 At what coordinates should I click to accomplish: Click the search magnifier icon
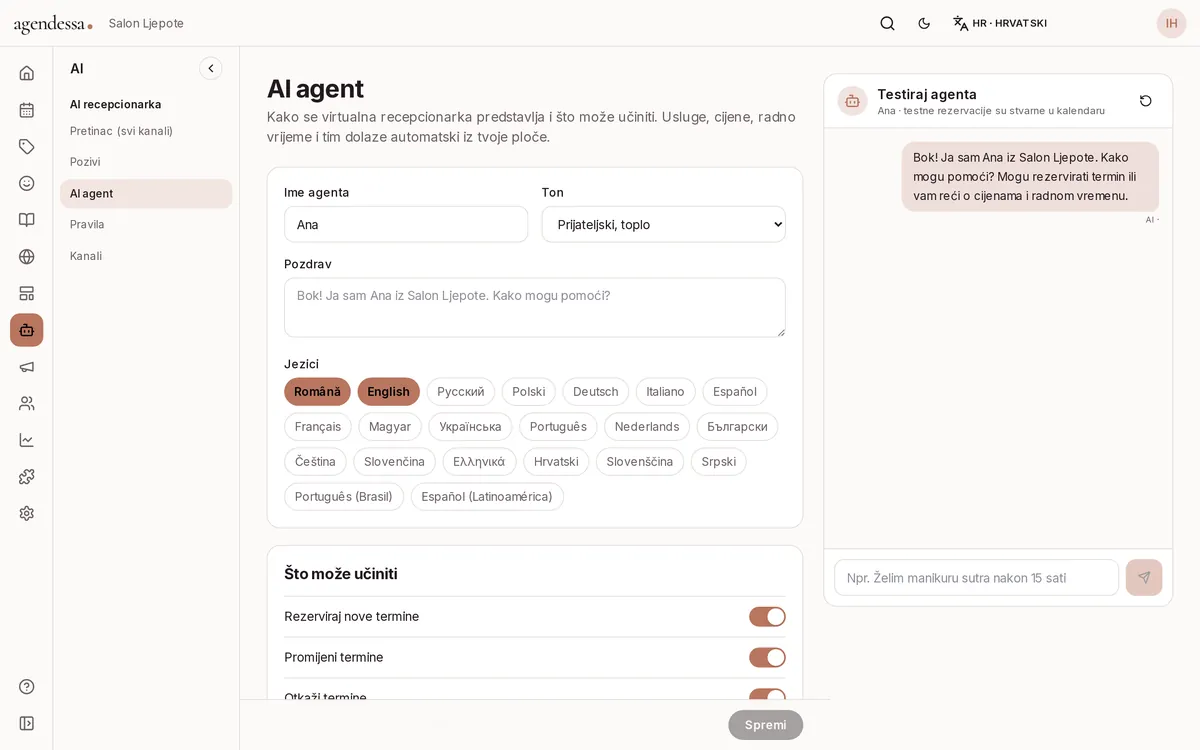tap(887, 23)
